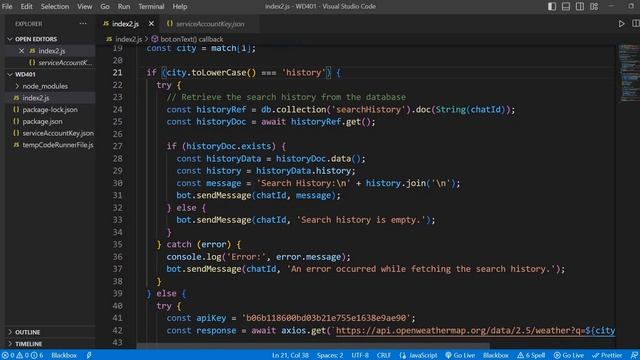The height and width of the screenshot is (360, 640).
Task: Change line ending via CRLF
Action: tap(384, 356)
